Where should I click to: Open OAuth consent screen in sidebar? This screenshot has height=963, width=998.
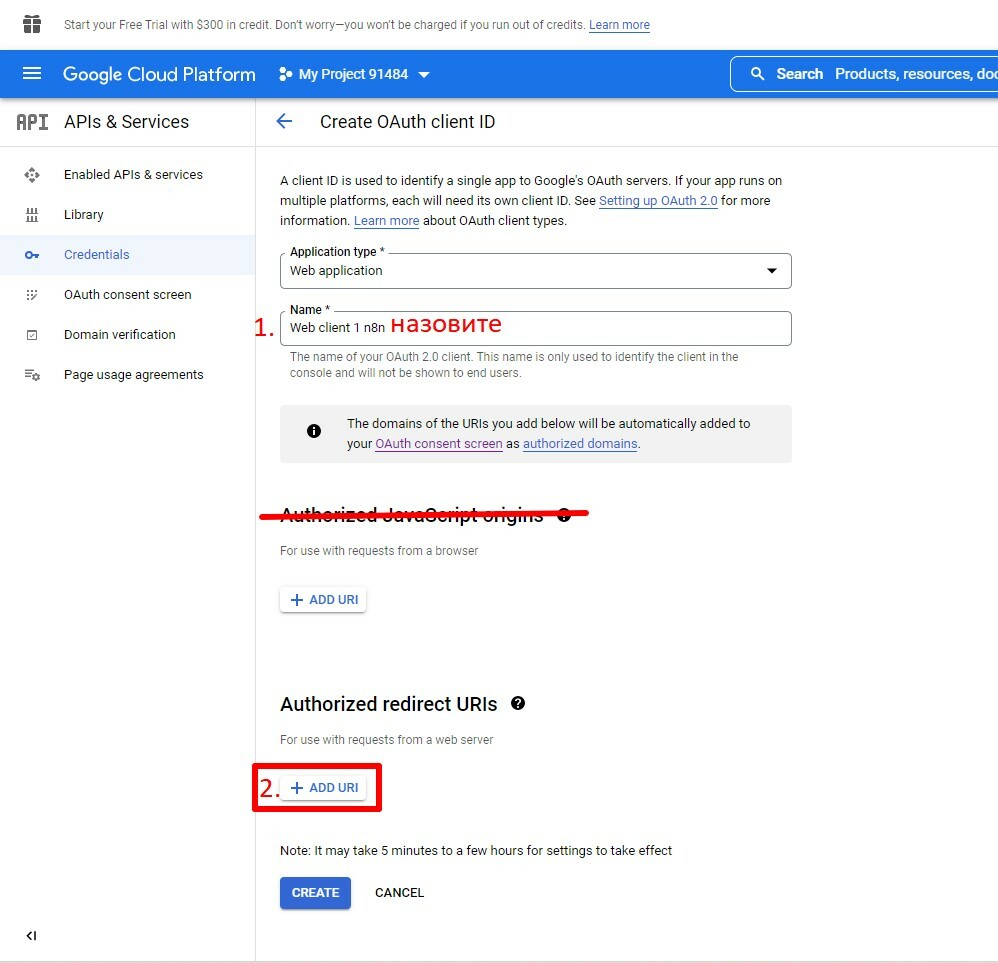127,295
